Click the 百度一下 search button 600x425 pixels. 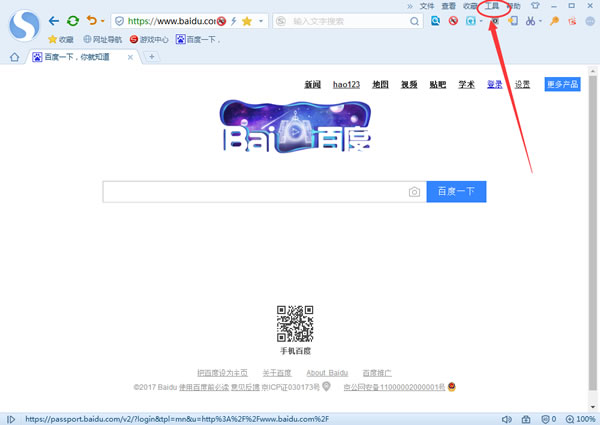click(x=456, y=192)
